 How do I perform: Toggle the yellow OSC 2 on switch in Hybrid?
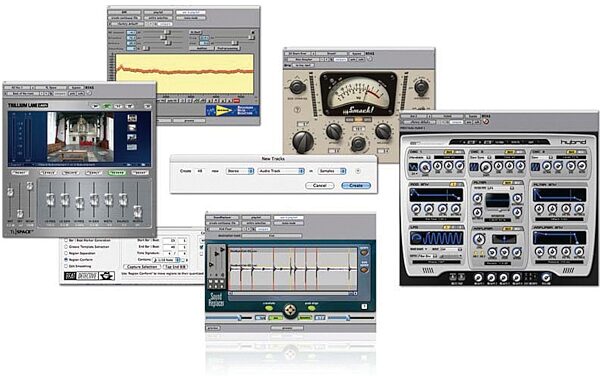509,152
